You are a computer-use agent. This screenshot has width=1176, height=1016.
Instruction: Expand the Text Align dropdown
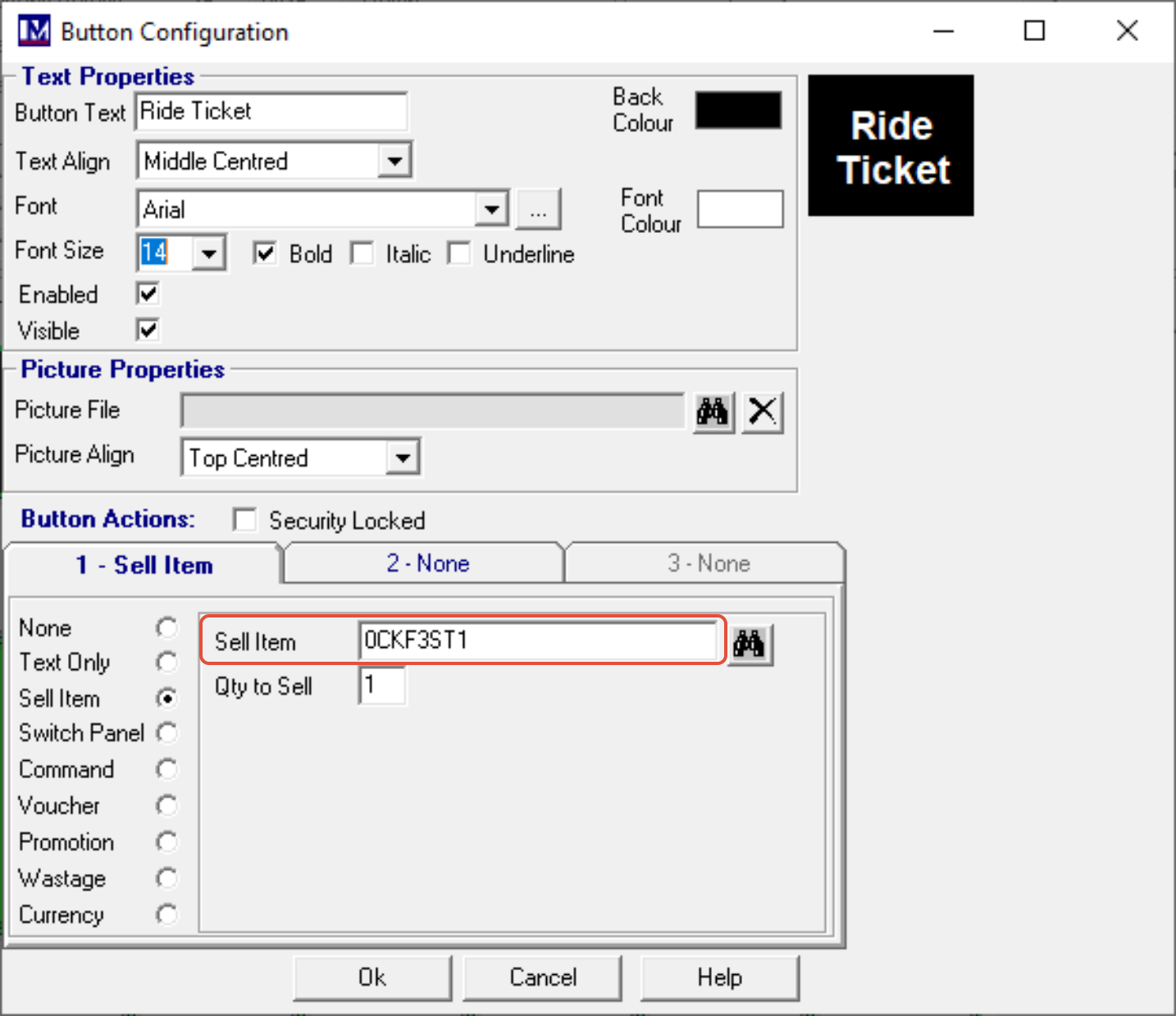tap(394, 161)
